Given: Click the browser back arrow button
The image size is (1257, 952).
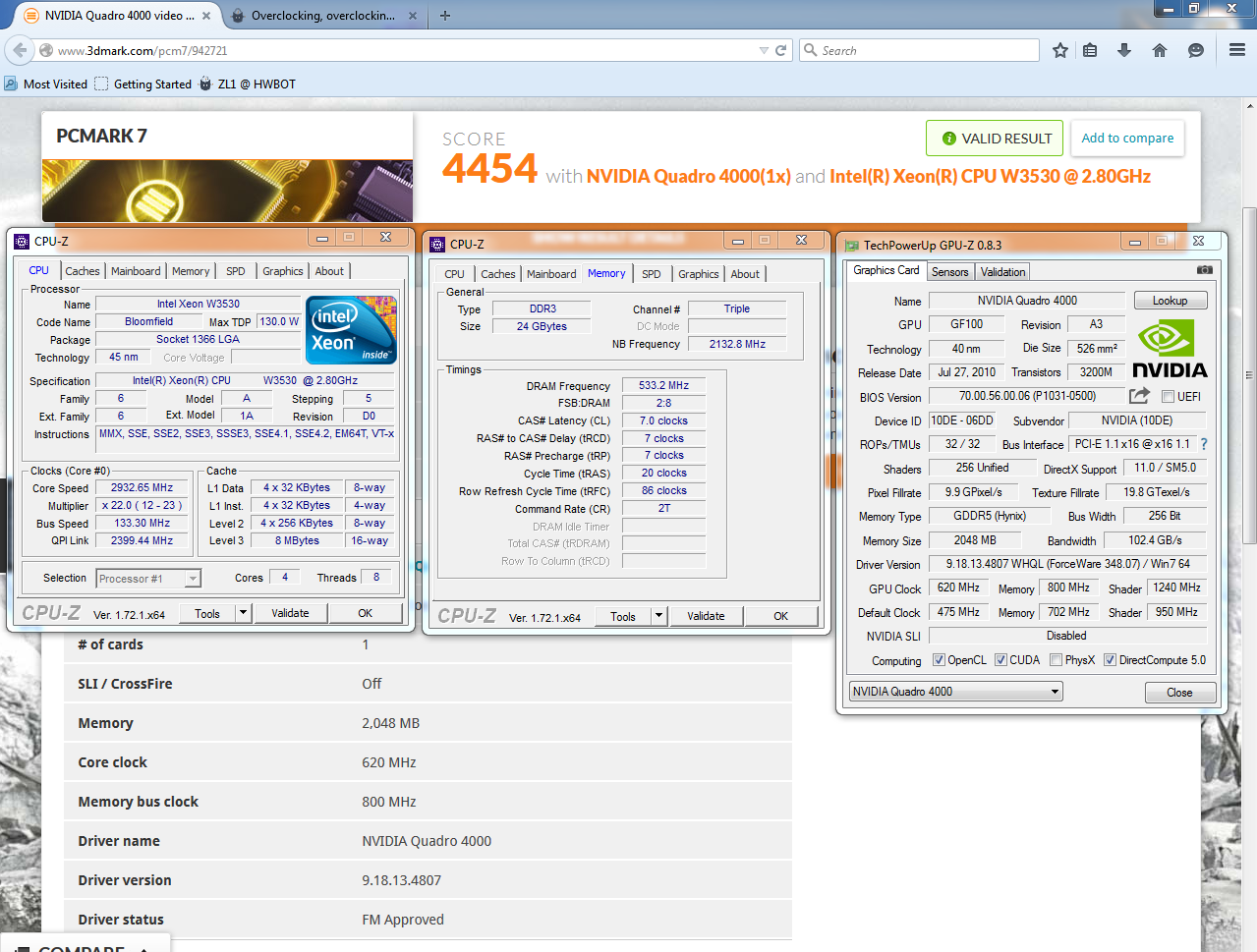Looking at the screenshot, I should 20,50.
